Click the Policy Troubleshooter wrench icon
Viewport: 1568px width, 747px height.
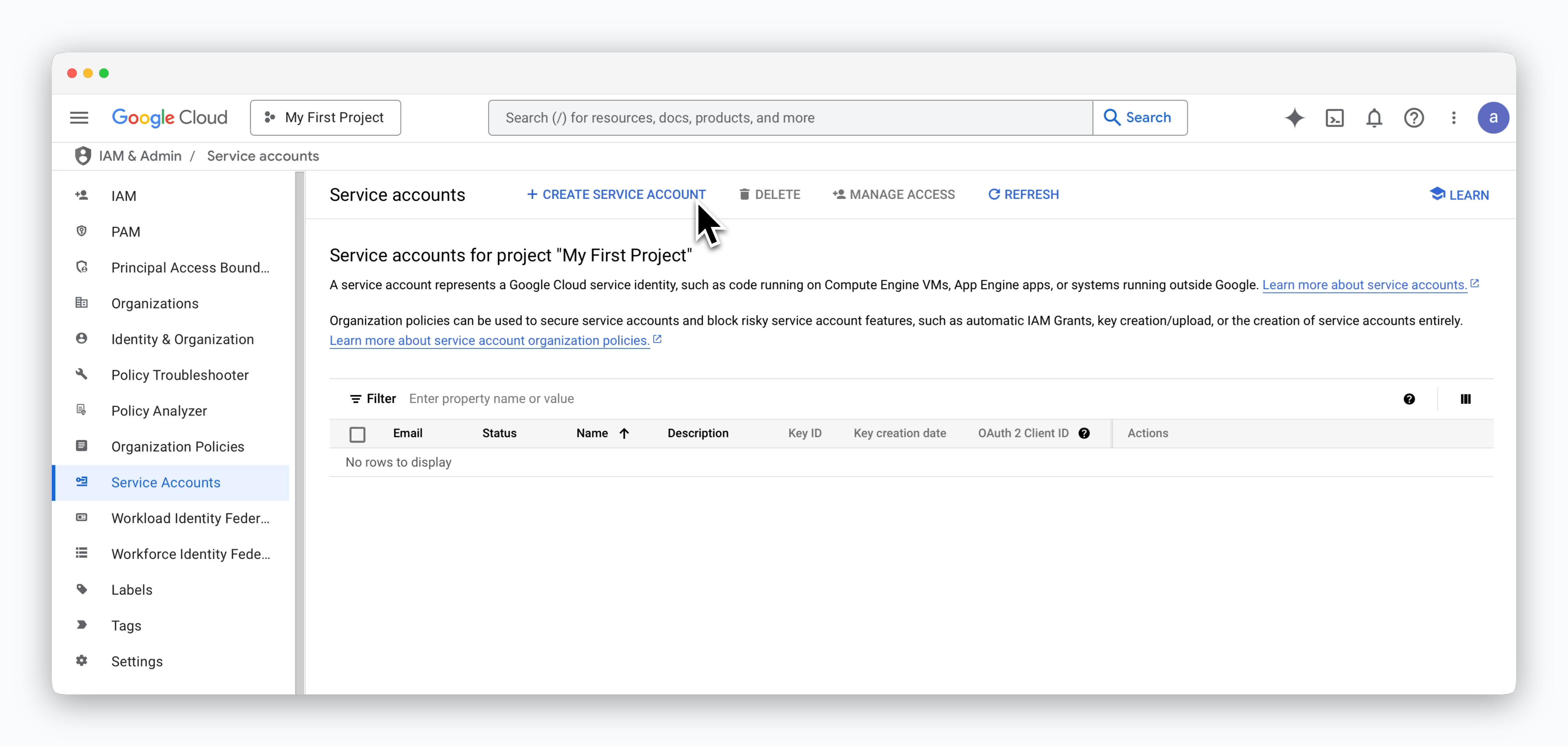[82, 374]
